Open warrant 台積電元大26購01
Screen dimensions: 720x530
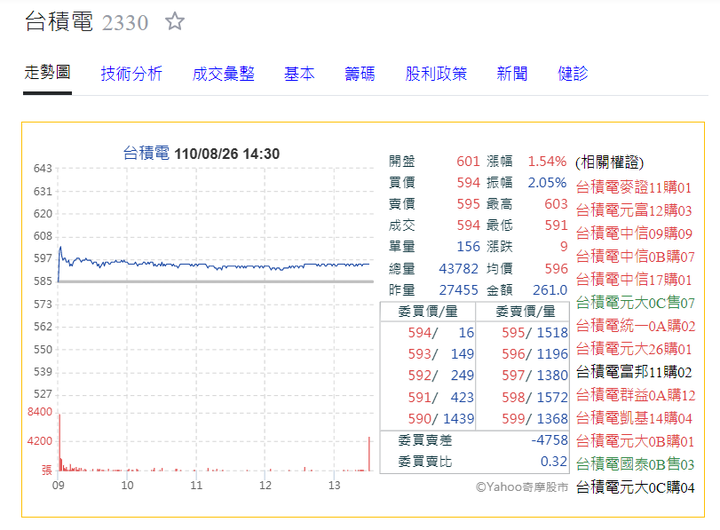coord(634,349)
